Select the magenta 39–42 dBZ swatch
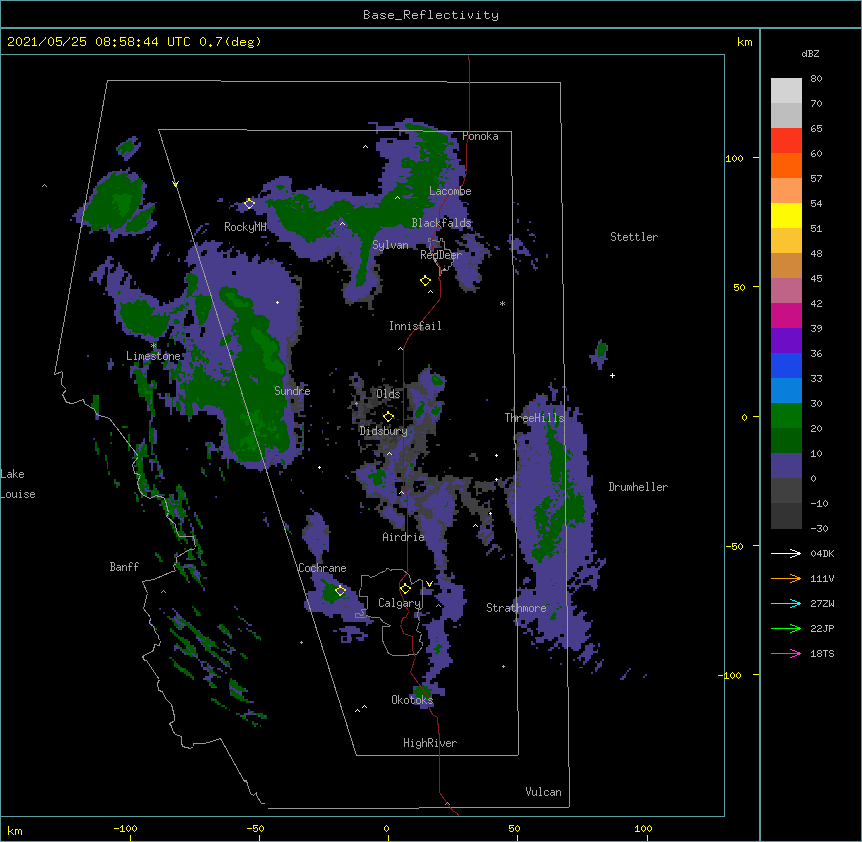The height and width of the screenshot is (842, 862). point(786,315)
